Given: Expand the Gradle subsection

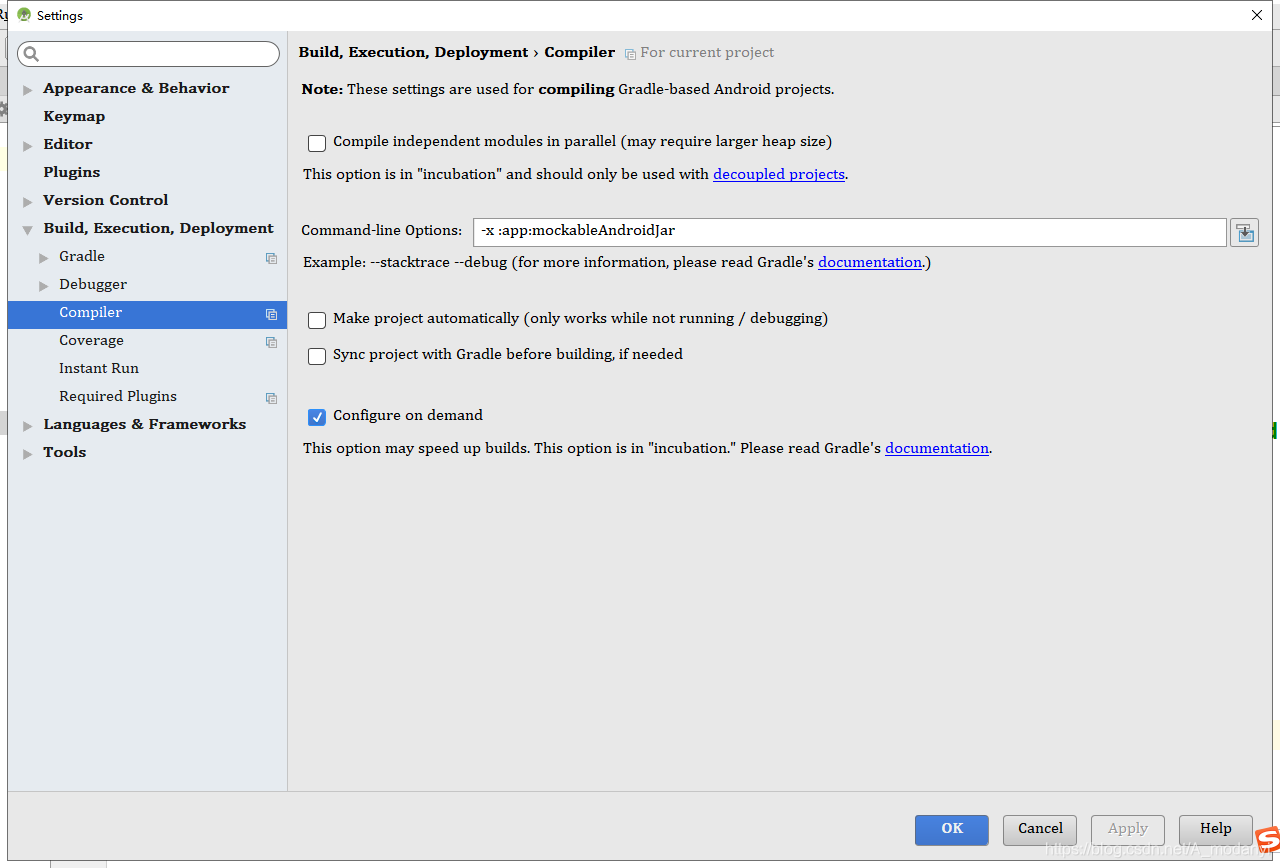Looking at the screenshot, I should pos(44,258).
